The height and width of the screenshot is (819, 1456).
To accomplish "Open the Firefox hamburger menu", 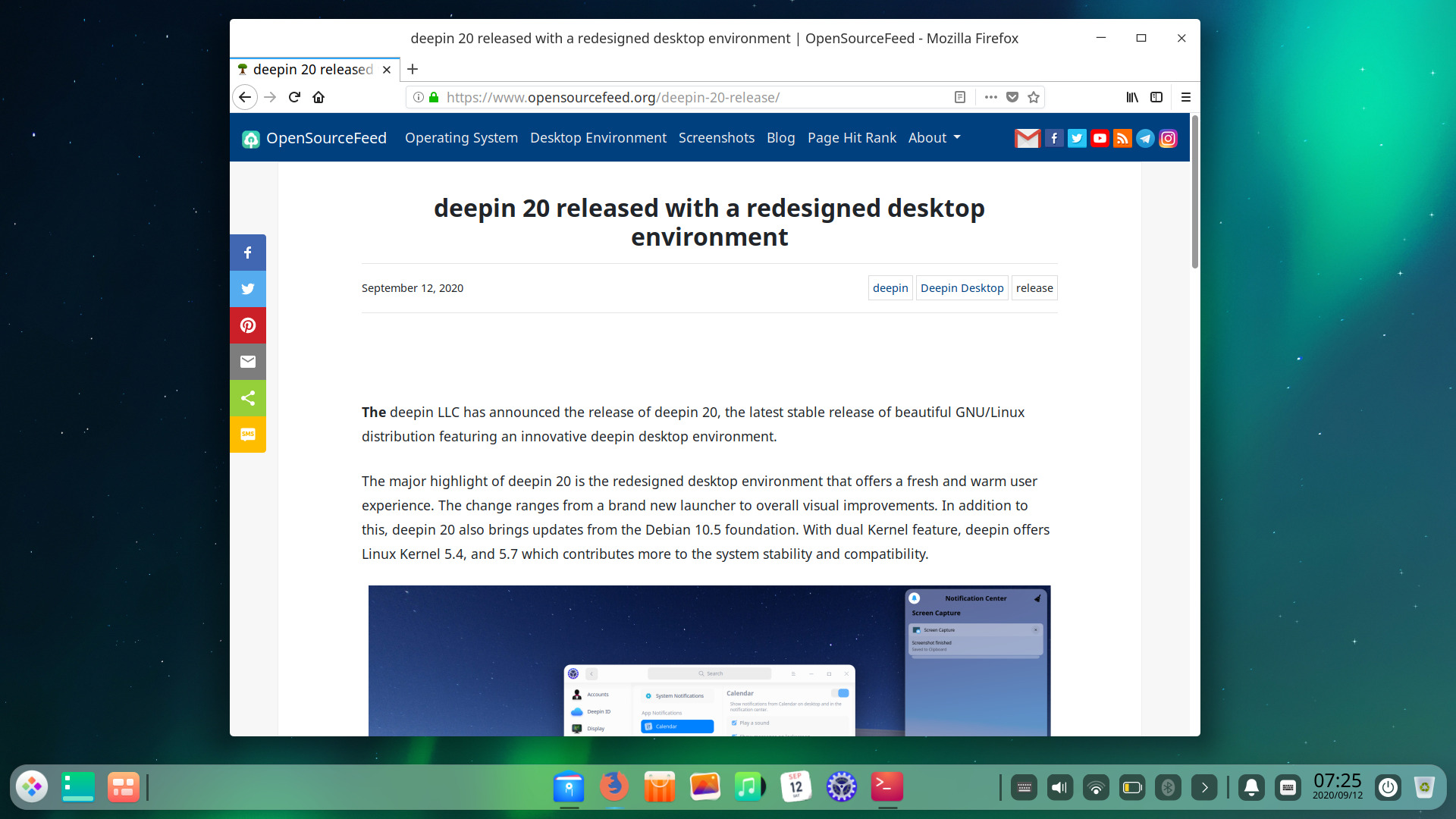I will coord(1186,97).
